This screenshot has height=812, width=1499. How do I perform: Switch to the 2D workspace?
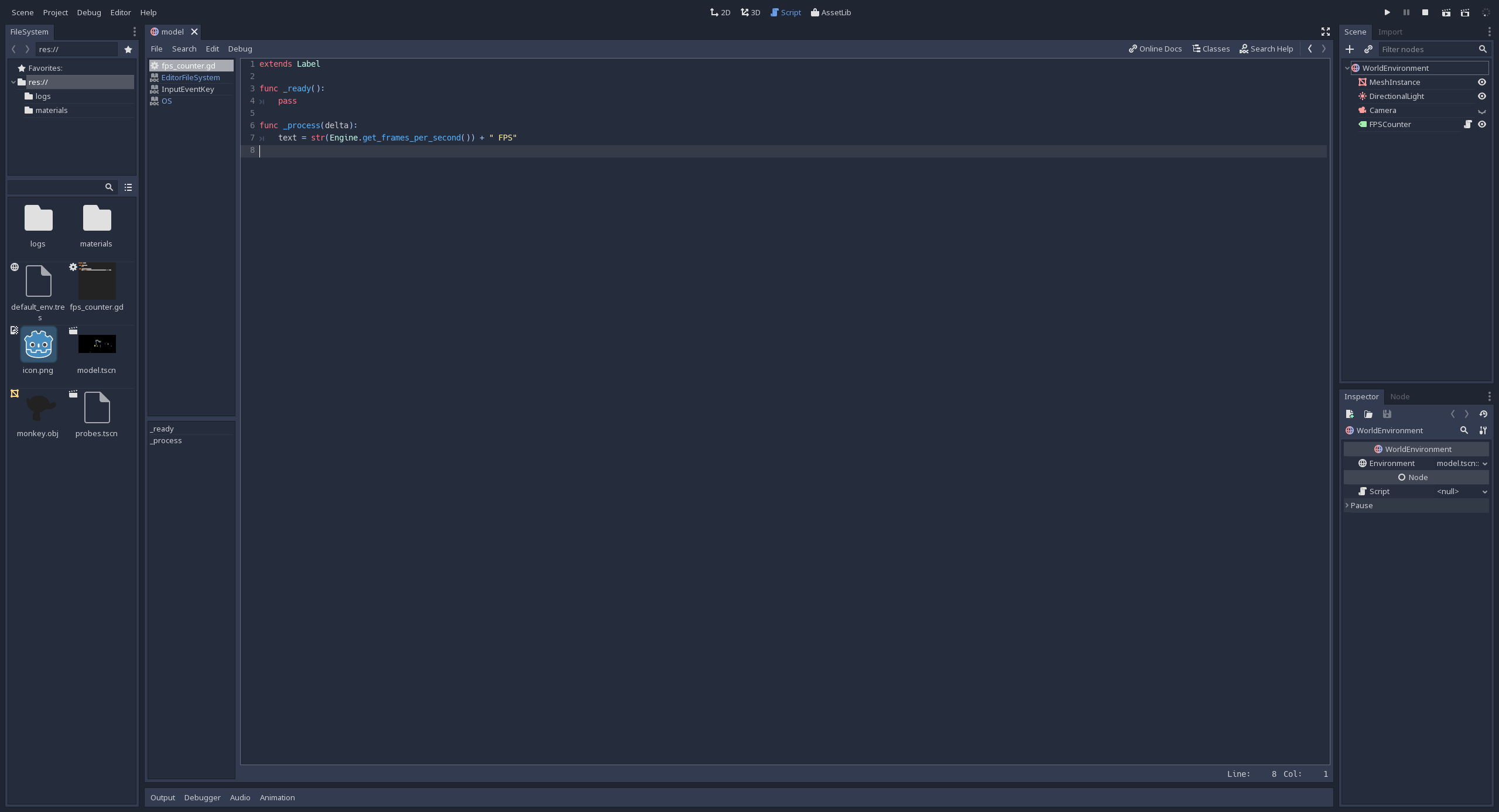(719, 12)
